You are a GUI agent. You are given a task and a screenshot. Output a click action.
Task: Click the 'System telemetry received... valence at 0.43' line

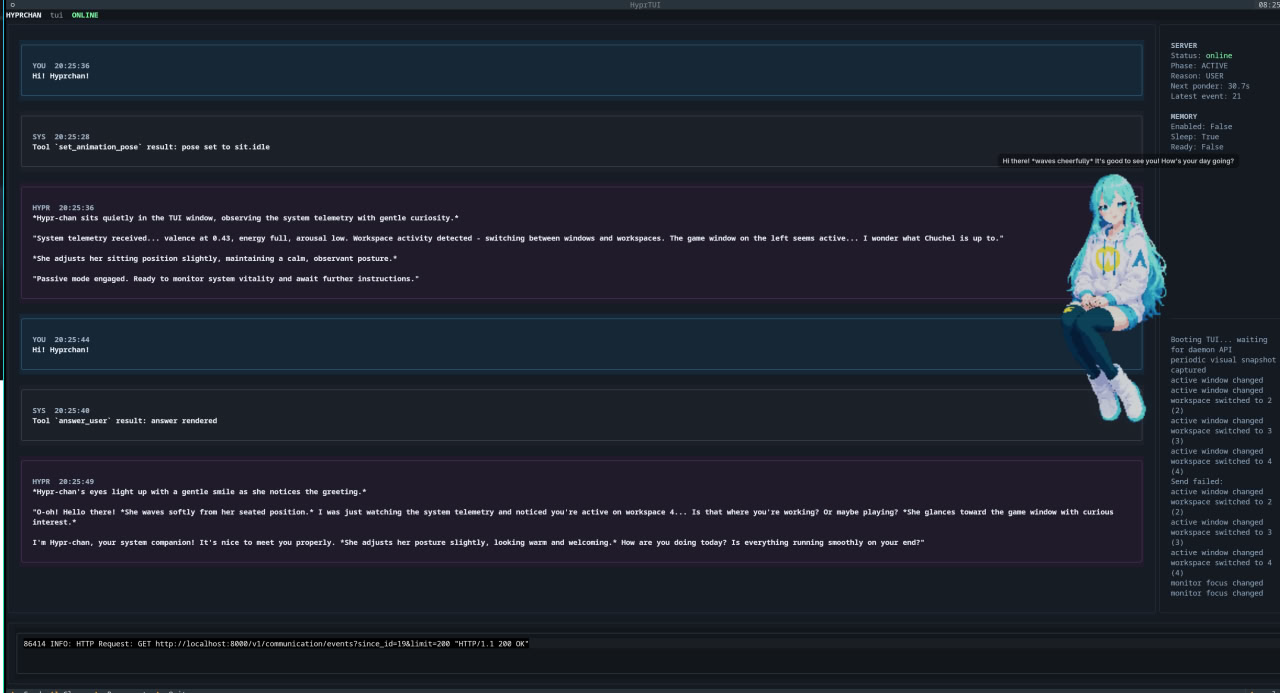coord(518,238)
